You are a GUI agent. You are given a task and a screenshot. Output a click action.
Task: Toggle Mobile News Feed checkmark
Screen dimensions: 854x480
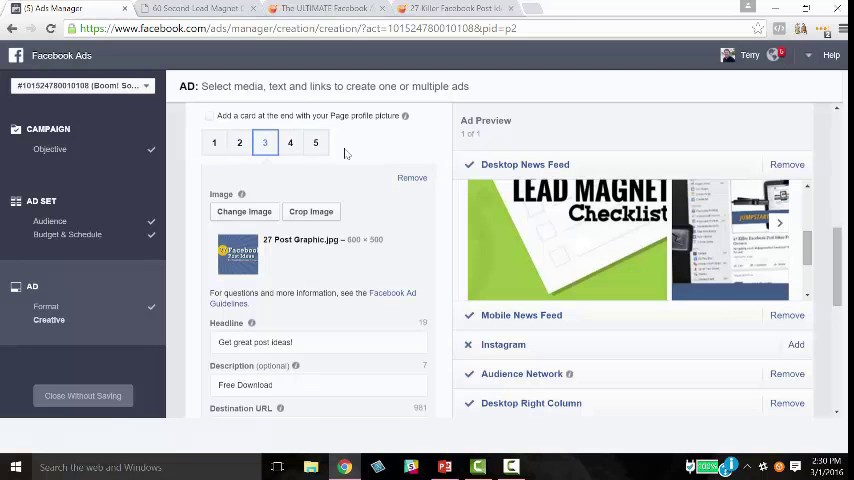(x=469, y=315)
